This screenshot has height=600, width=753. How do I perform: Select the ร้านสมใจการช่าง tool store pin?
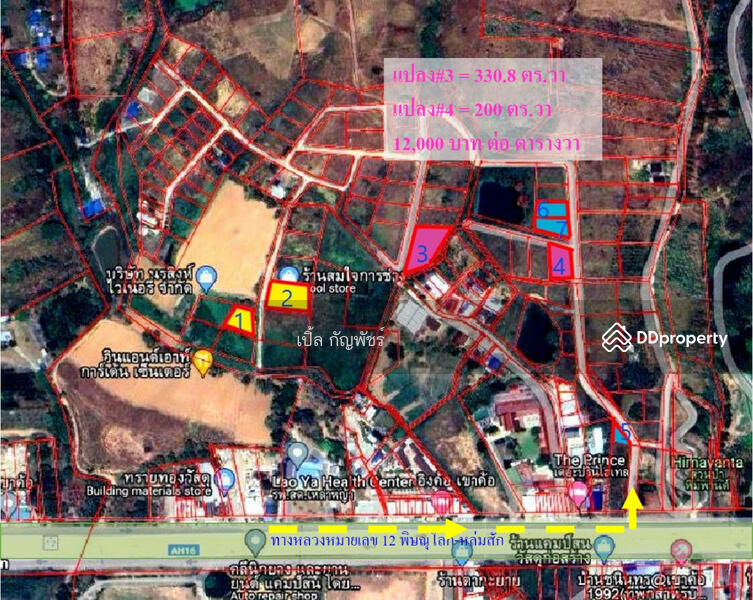tap(288, 275)
